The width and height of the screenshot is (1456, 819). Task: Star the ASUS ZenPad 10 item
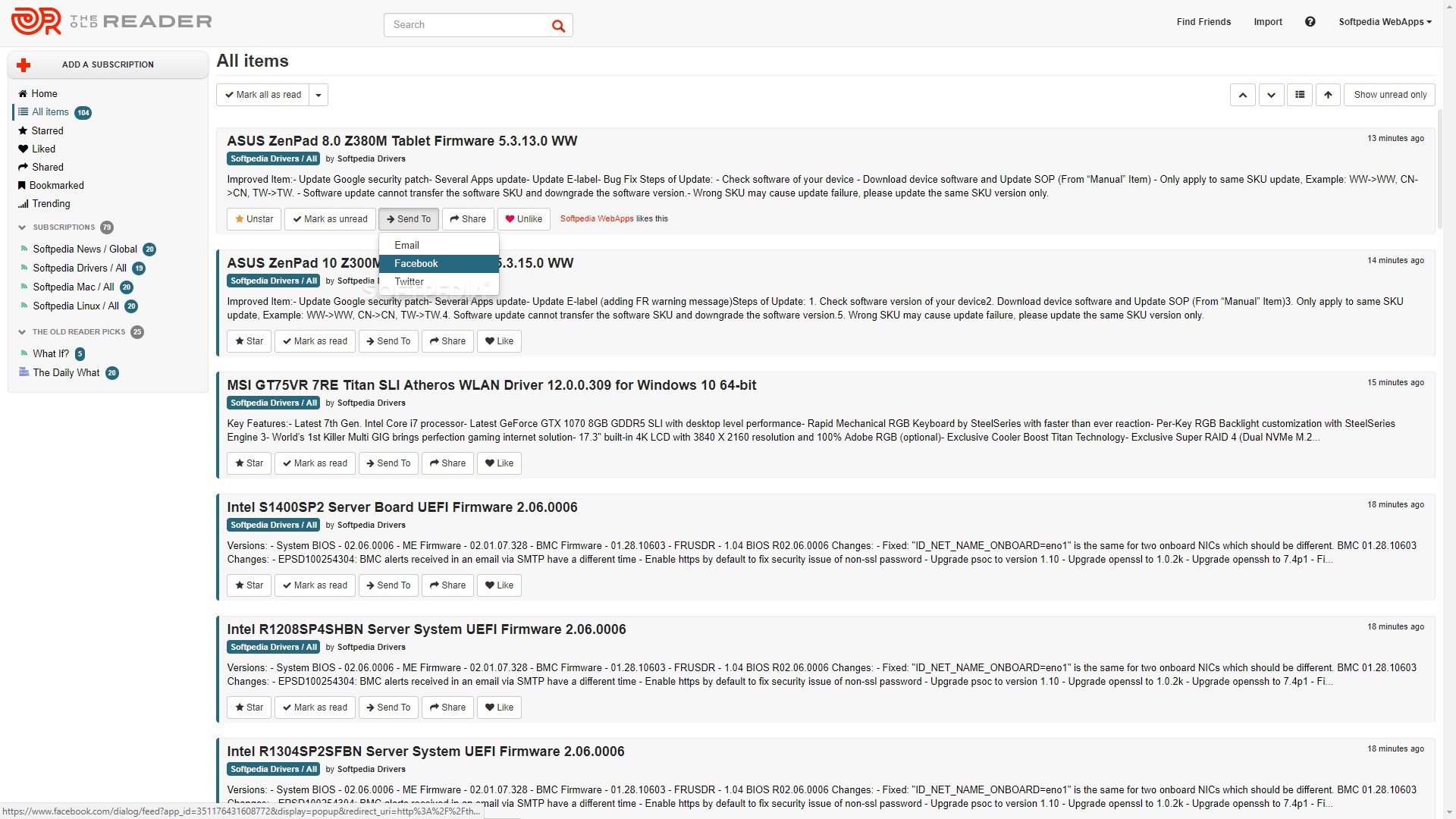(x=249, y=341)
